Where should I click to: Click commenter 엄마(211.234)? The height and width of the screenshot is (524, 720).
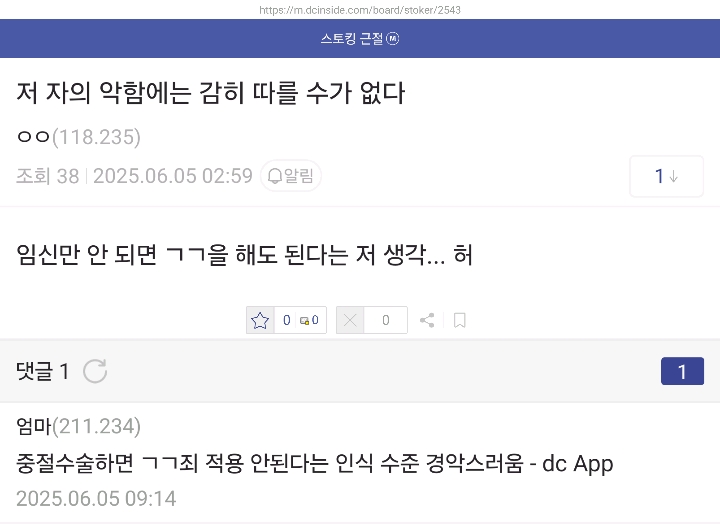[79, 426]
